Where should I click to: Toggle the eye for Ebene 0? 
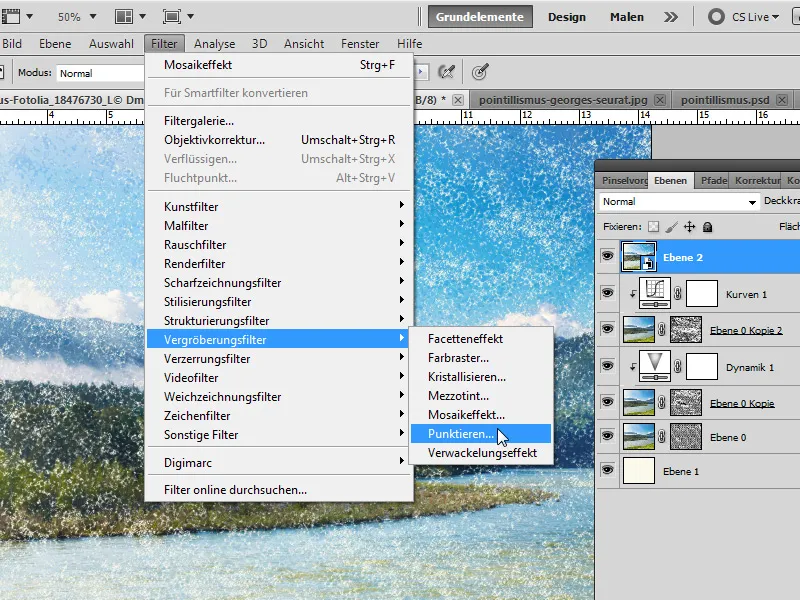click(x=607, y=436)
